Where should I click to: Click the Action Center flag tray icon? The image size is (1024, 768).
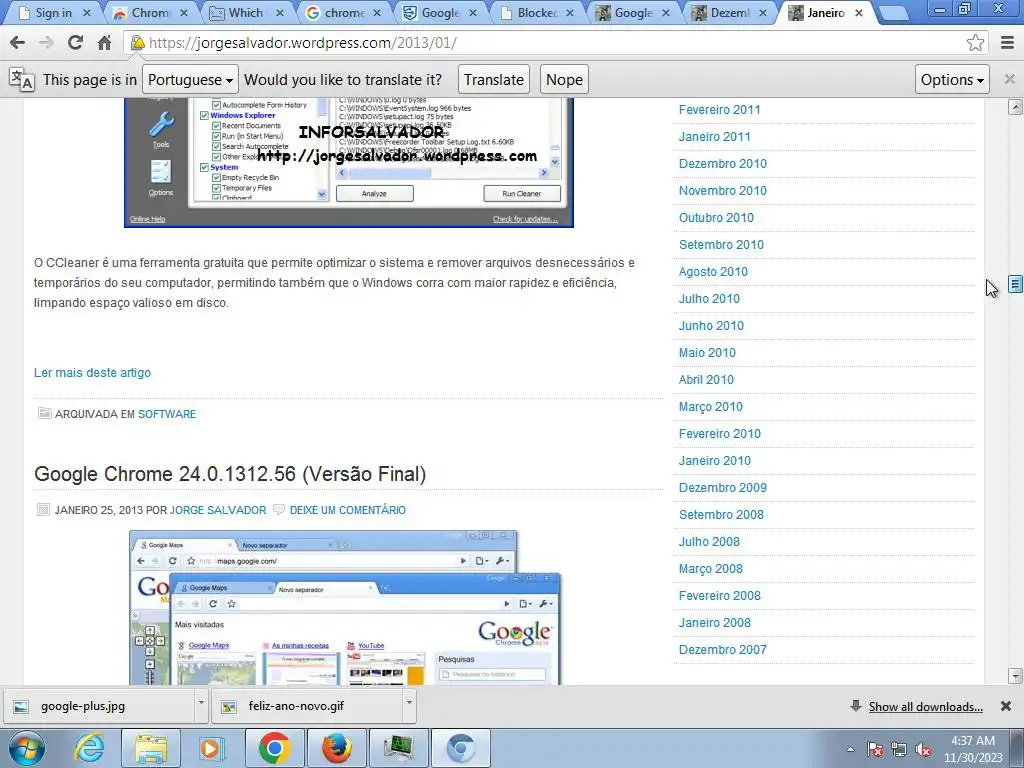875,749
